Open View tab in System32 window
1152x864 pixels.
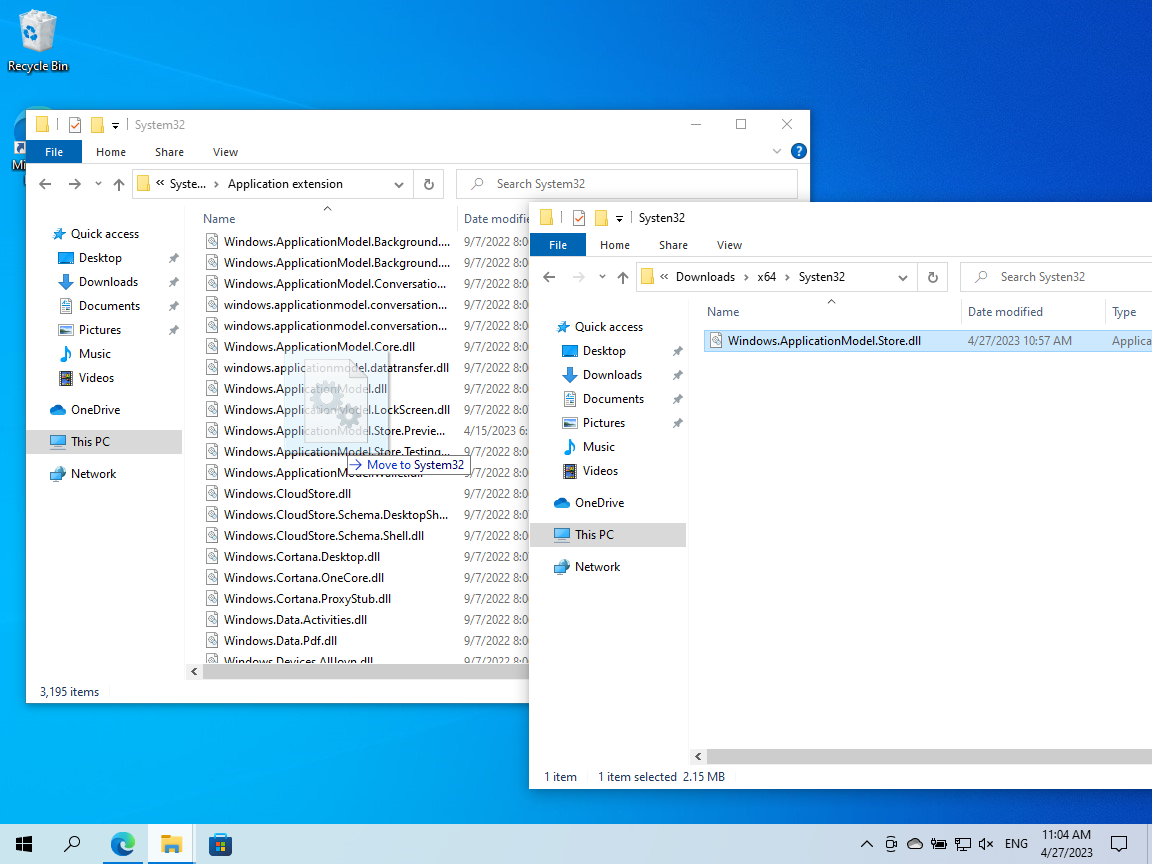click(226, 152)
